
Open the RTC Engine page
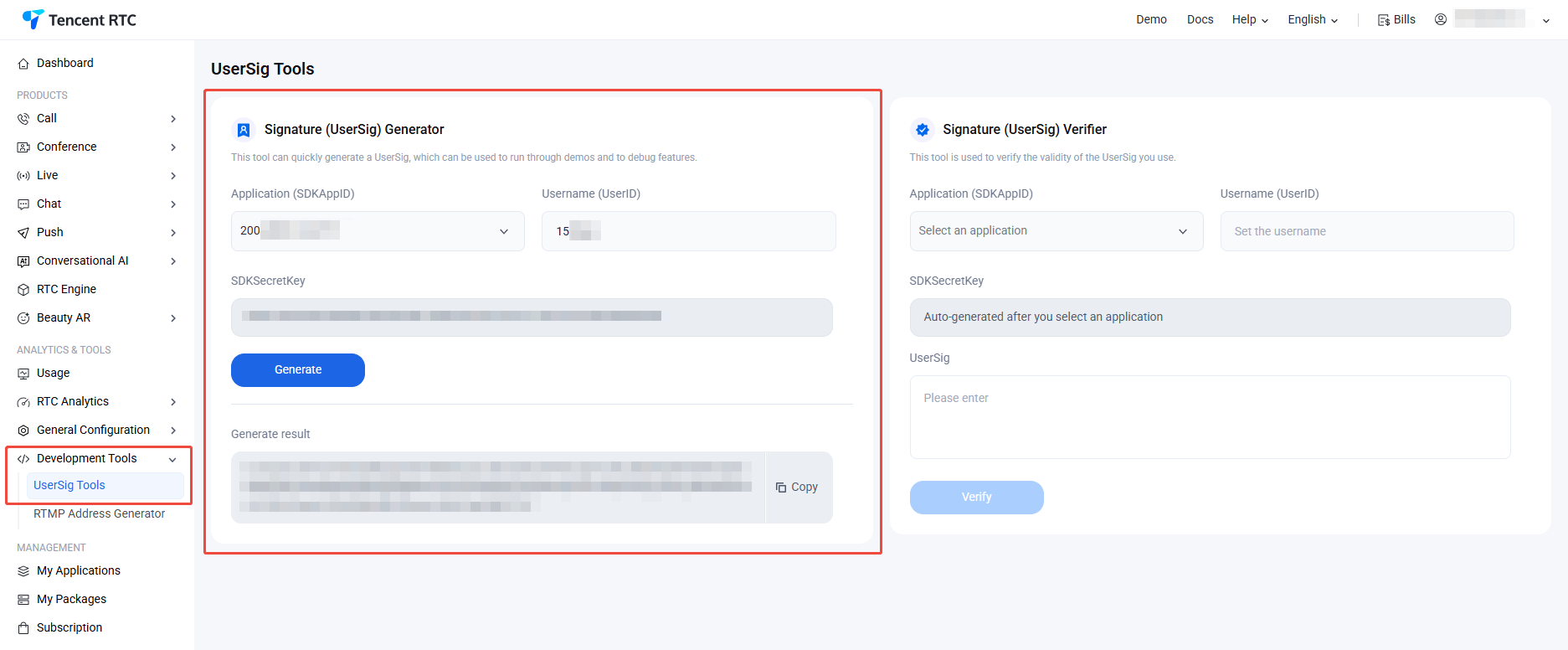[x=66, y=290]
